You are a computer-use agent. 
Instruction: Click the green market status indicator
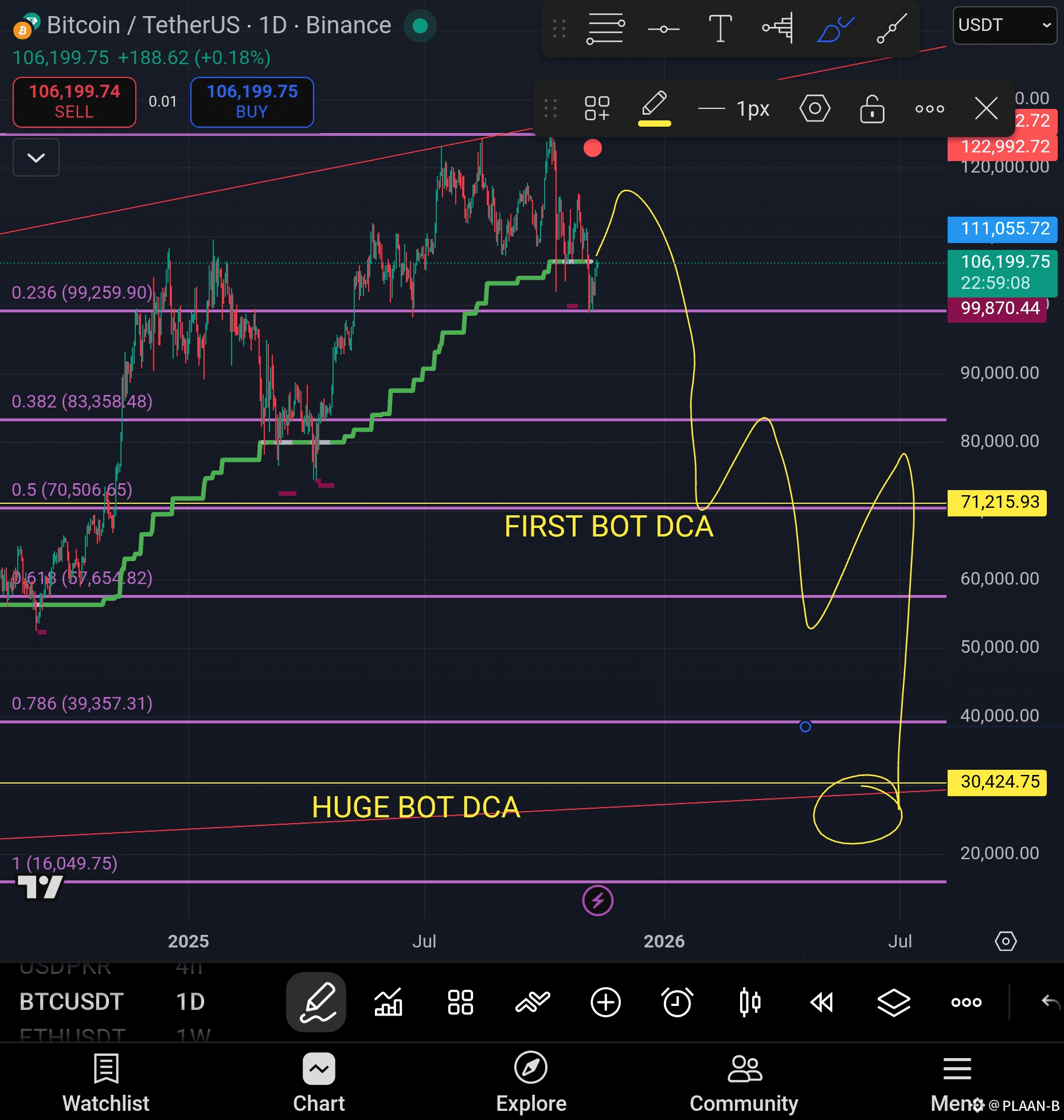click(x=420, y=26)
